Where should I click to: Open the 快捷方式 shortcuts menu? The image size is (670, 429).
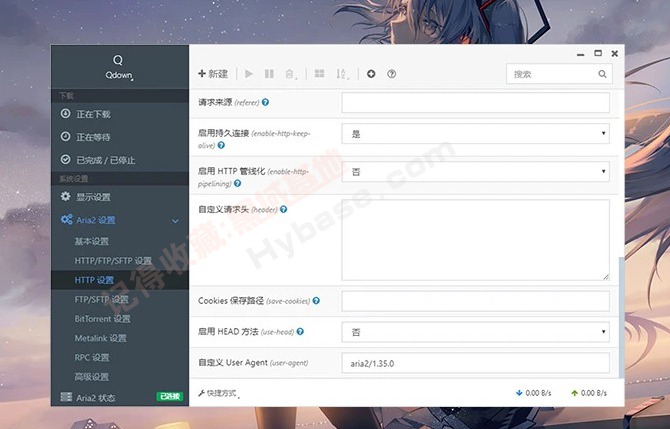point(219,393)
